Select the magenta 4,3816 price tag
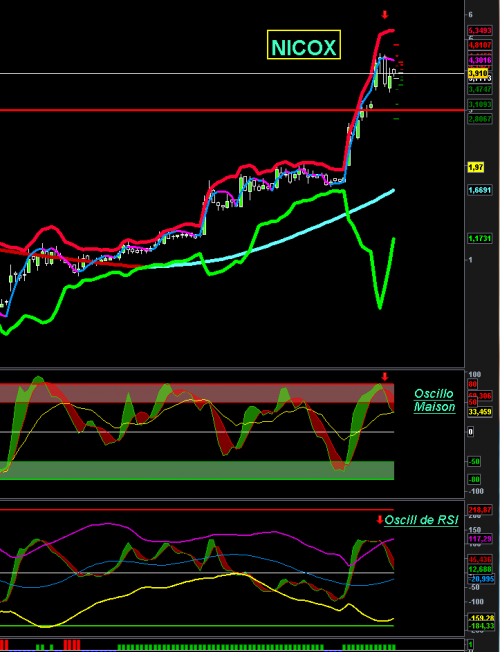 click(480, 61)
